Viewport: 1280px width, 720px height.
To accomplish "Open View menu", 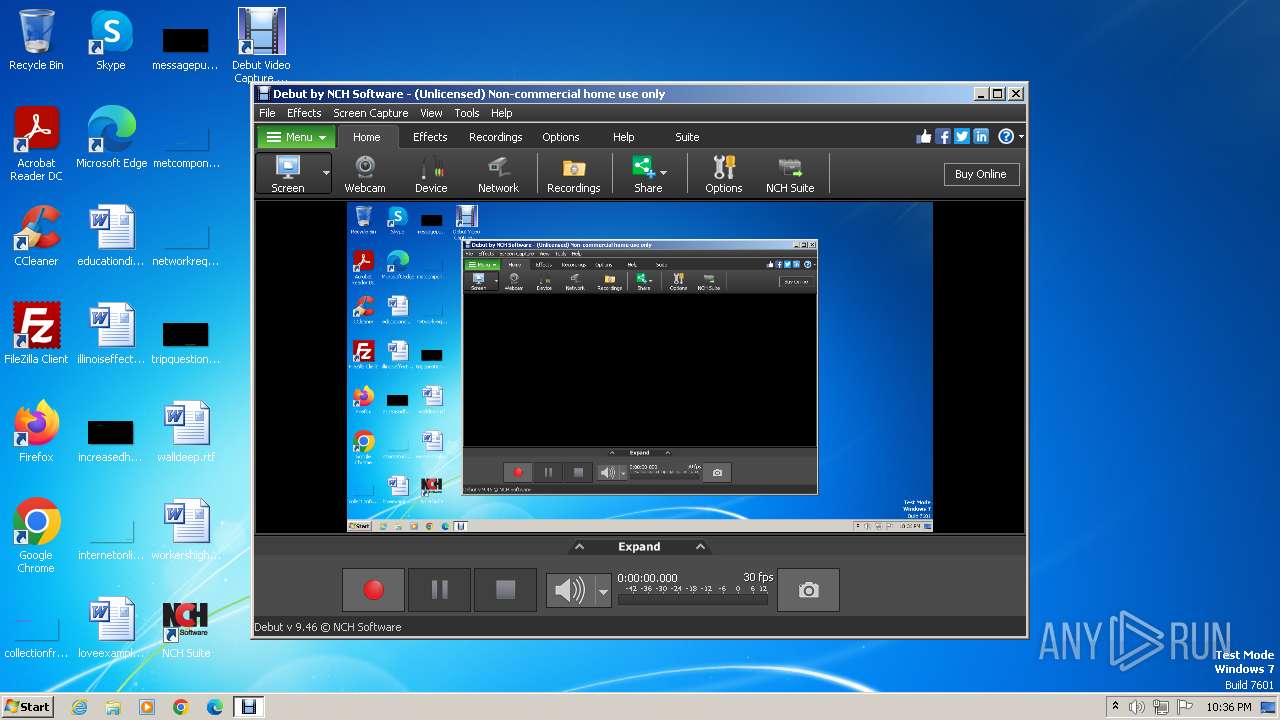I will pos(431,113).
